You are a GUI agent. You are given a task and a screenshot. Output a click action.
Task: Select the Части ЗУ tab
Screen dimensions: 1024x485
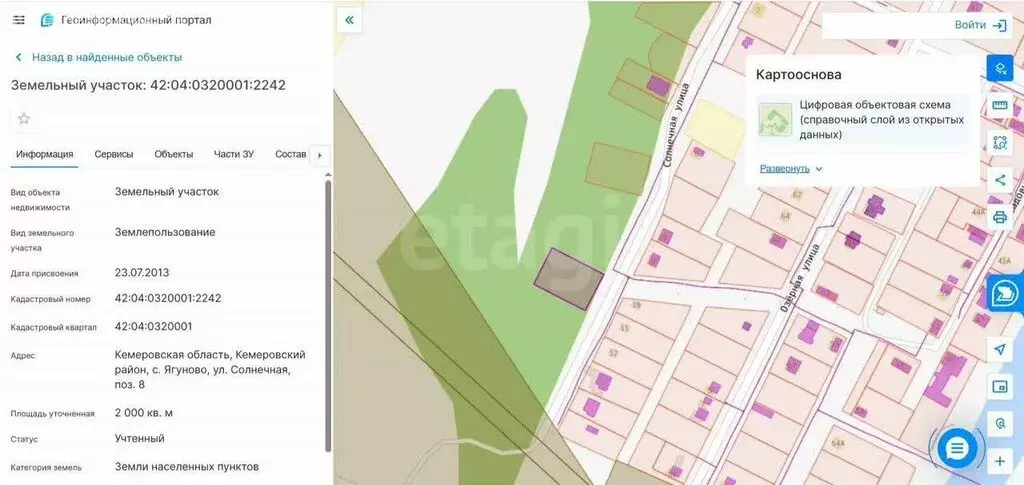click(234, 155)
